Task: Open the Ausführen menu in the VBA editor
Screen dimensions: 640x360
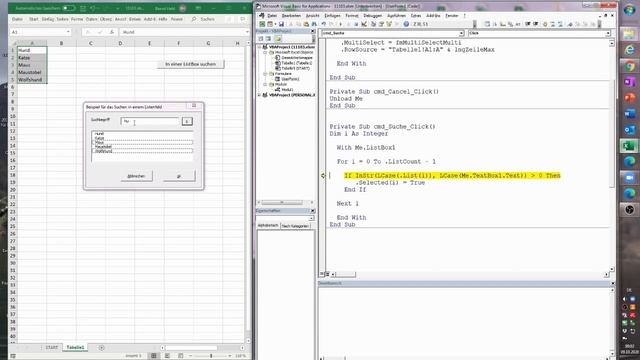Action: click(x=396, y=16)
